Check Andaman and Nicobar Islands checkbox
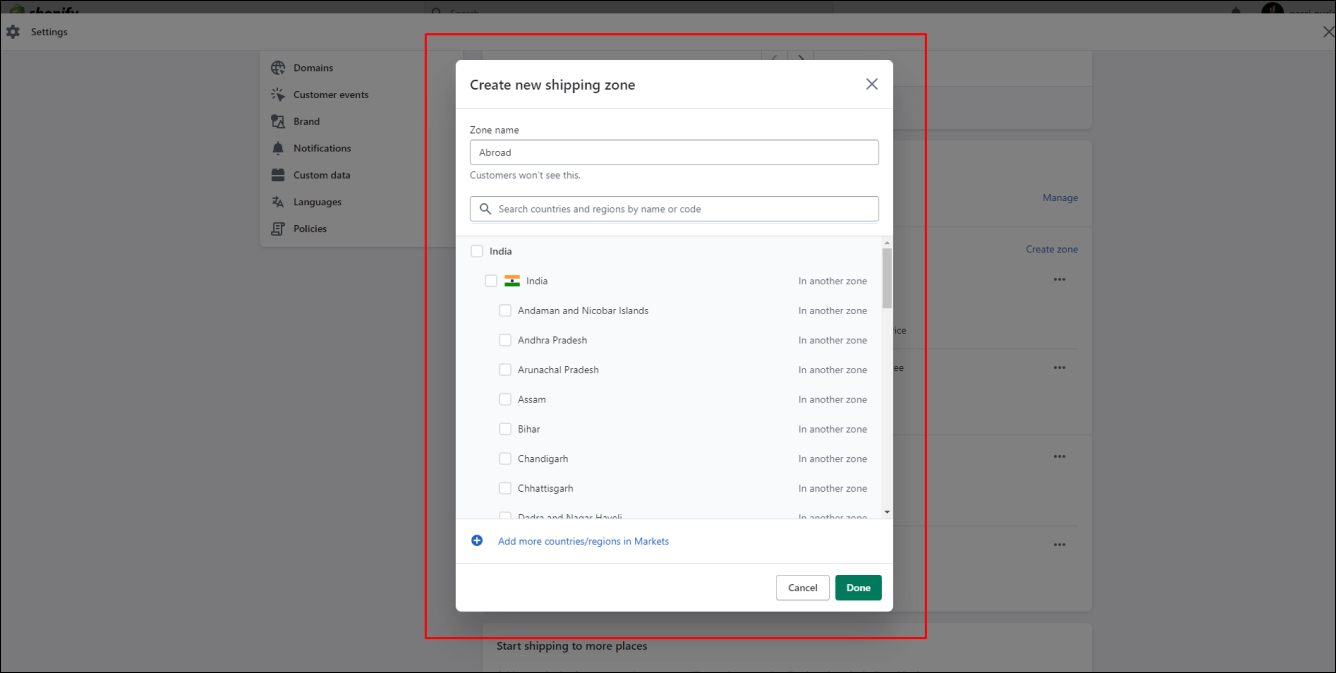The height and width of the screenshot is (673, 1336). [x=505, y=310]
